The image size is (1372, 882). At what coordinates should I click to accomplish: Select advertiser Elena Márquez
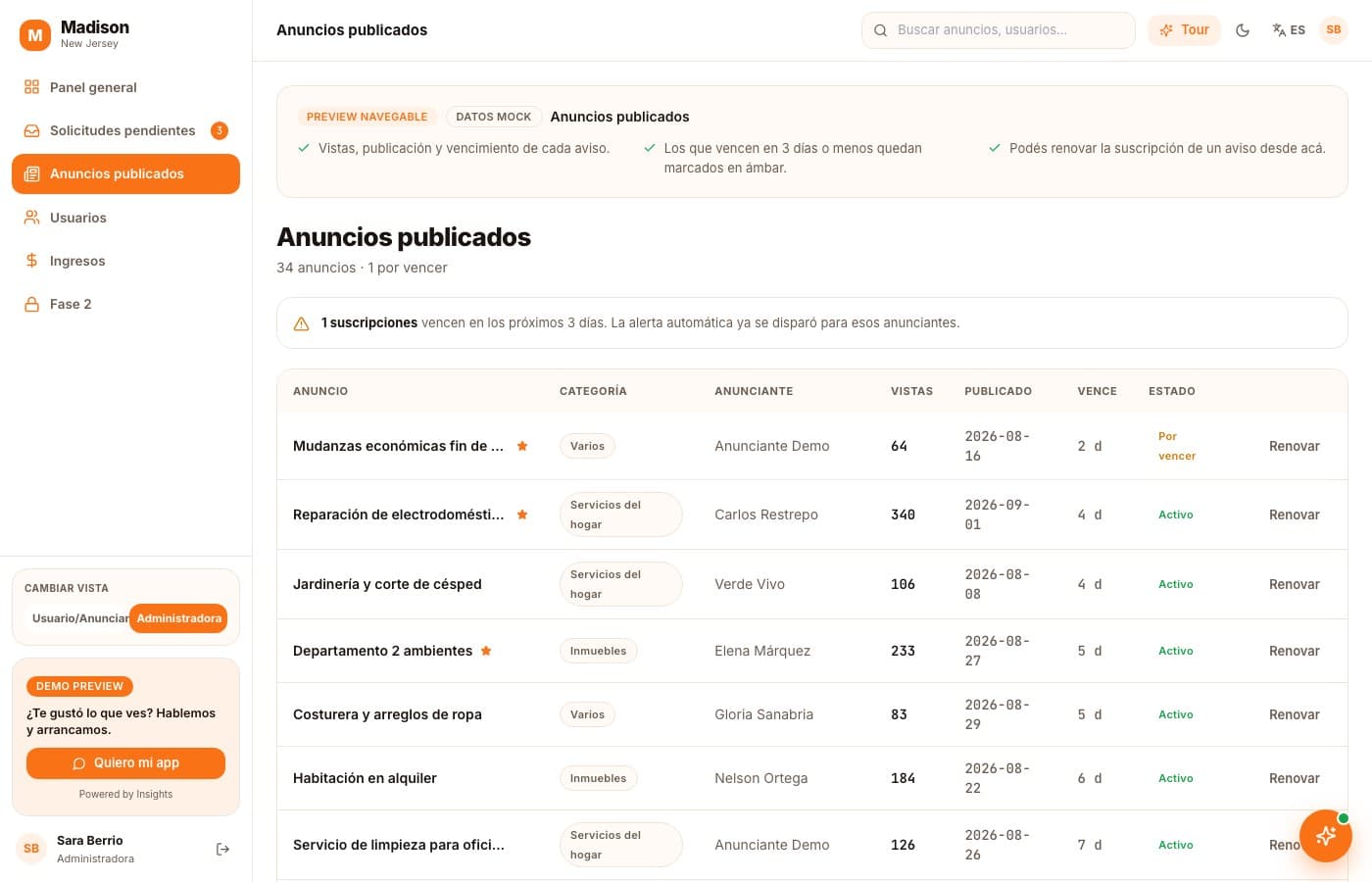[762, 651]
